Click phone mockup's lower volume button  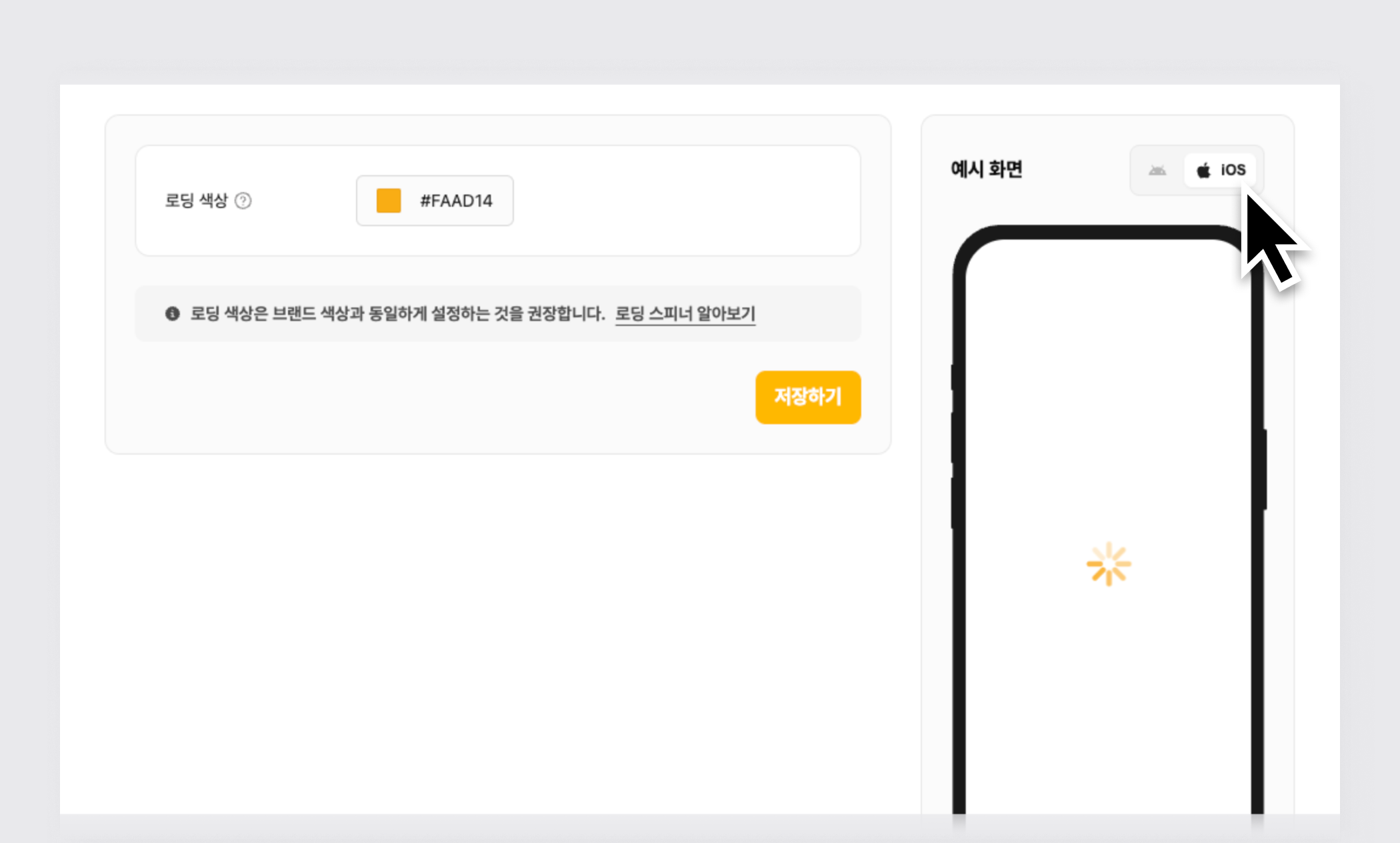955,503
